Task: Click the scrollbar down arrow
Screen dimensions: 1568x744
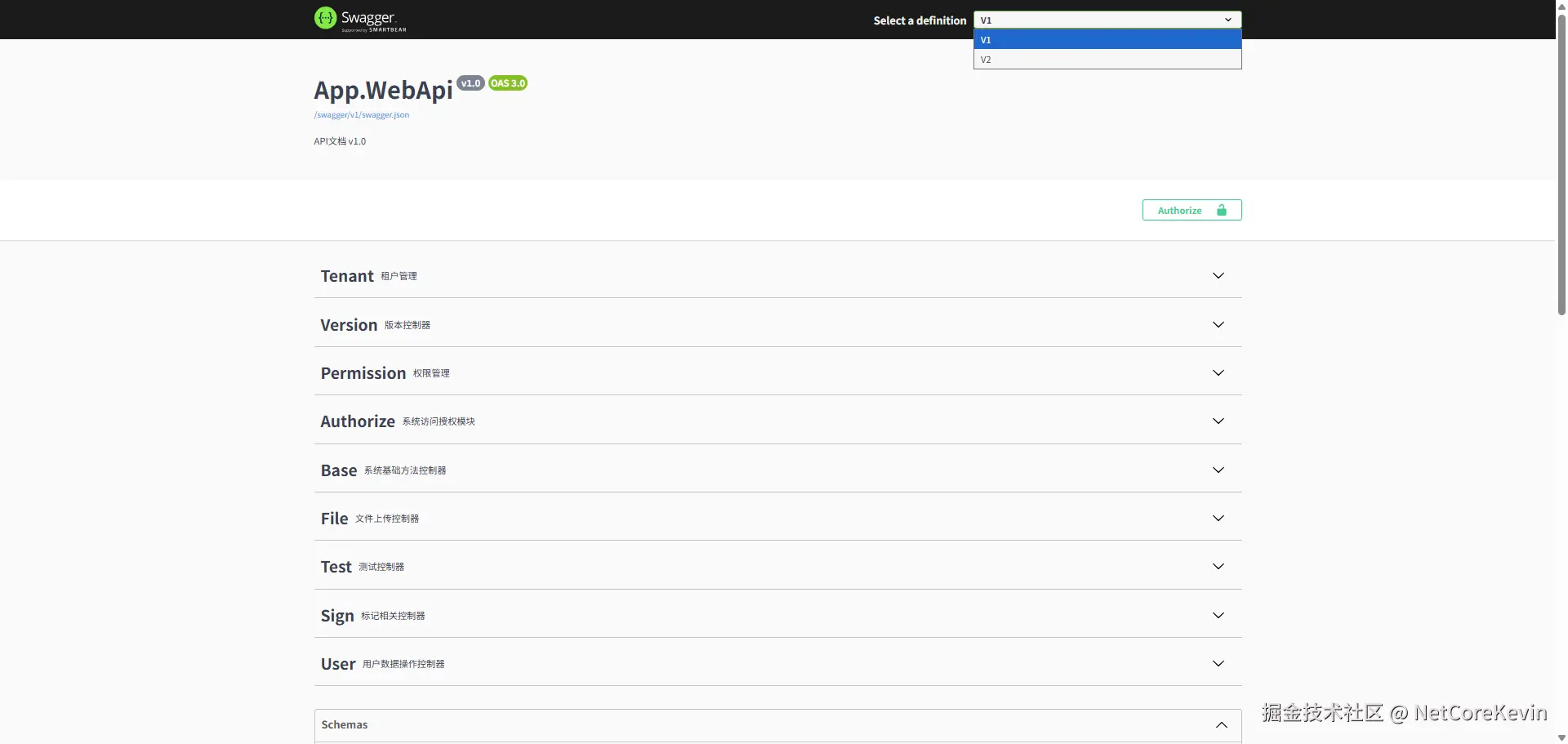Action: (x=1561, y=737)
